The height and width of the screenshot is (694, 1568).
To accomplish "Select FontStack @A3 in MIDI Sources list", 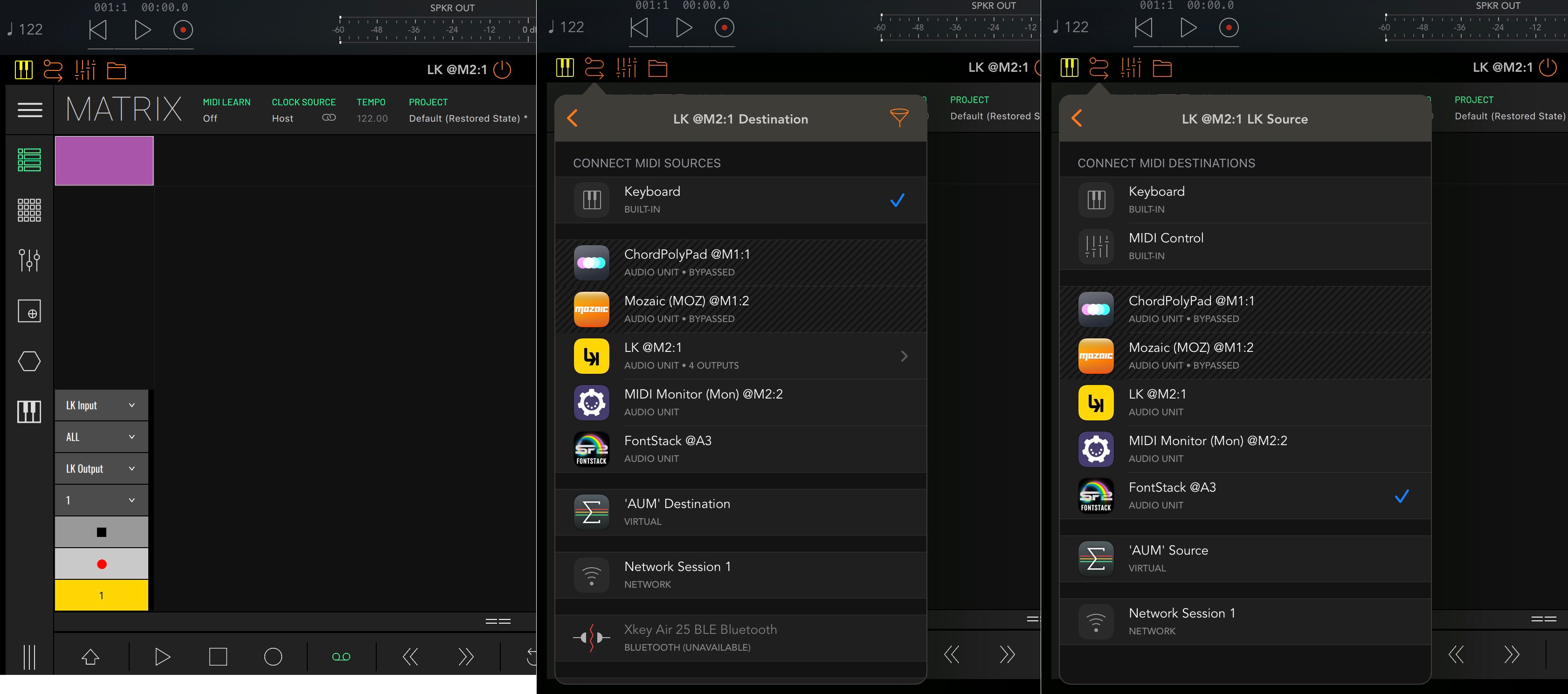I will [741, 449].
